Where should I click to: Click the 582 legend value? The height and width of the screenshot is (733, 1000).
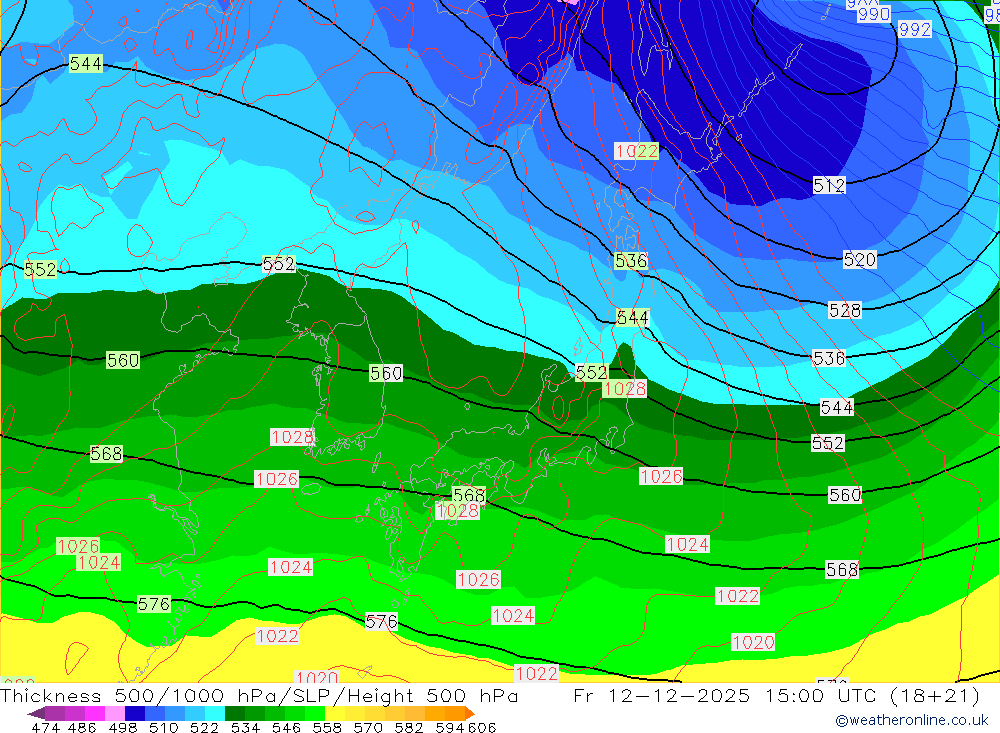point(408,727)
